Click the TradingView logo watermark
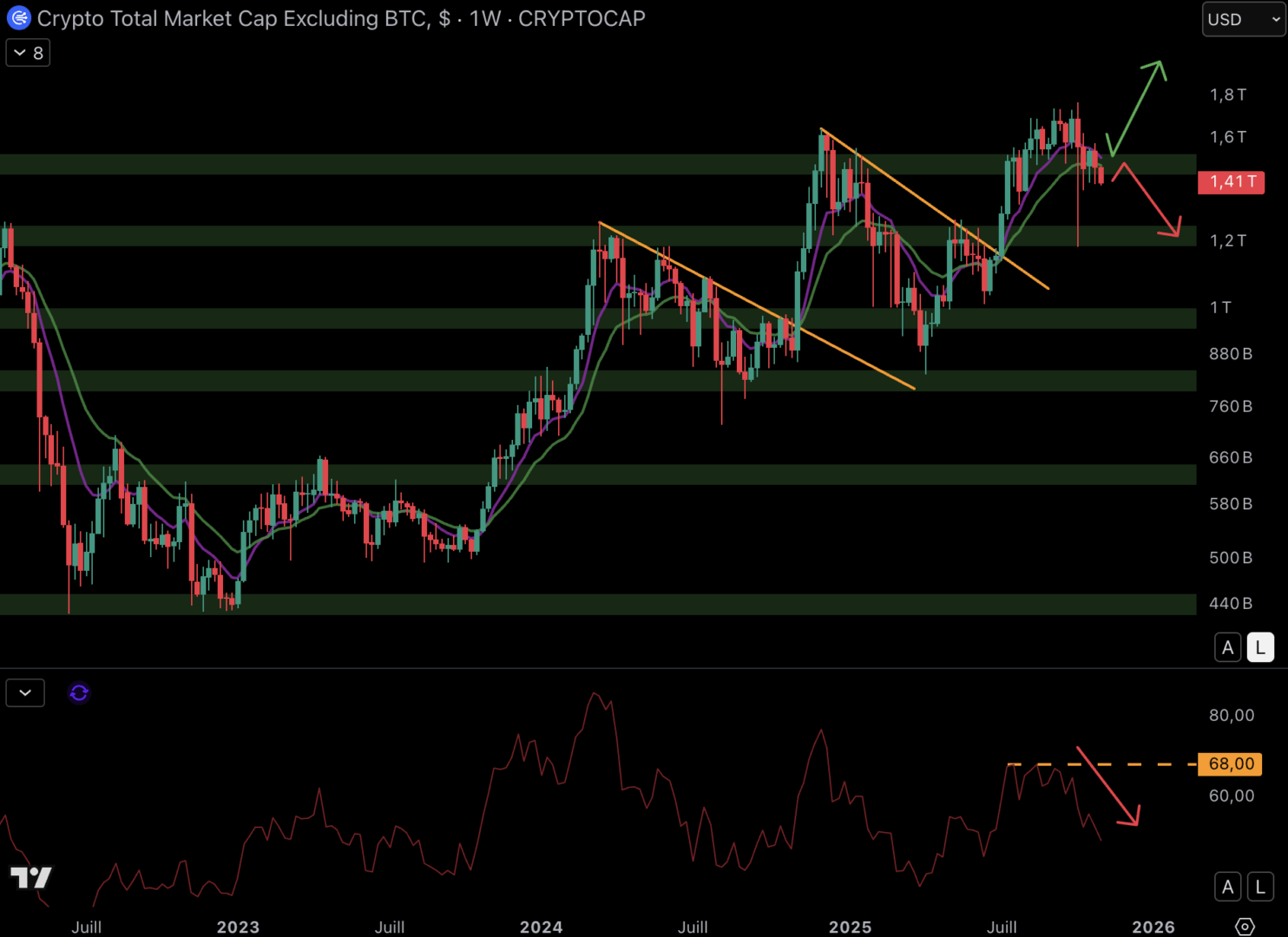1288x937 pixels. pyautogui.click(x=31, y=877)
